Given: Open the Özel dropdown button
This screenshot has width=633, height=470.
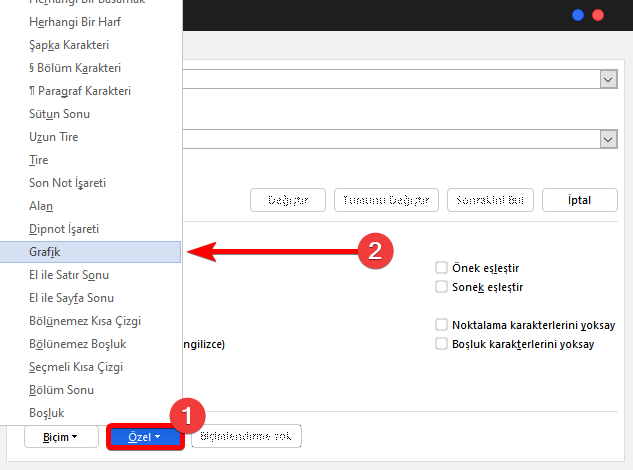Looking at the screenshot, I should (144, 437).
